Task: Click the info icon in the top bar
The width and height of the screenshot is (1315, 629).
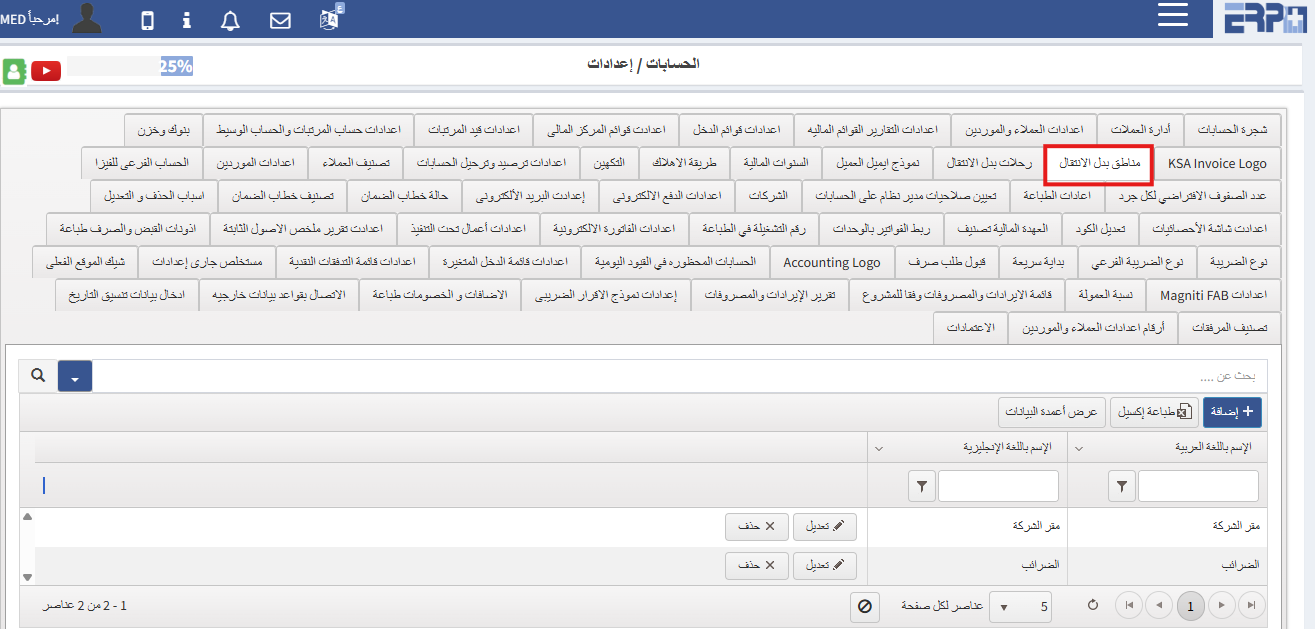Action: (186, 18)
